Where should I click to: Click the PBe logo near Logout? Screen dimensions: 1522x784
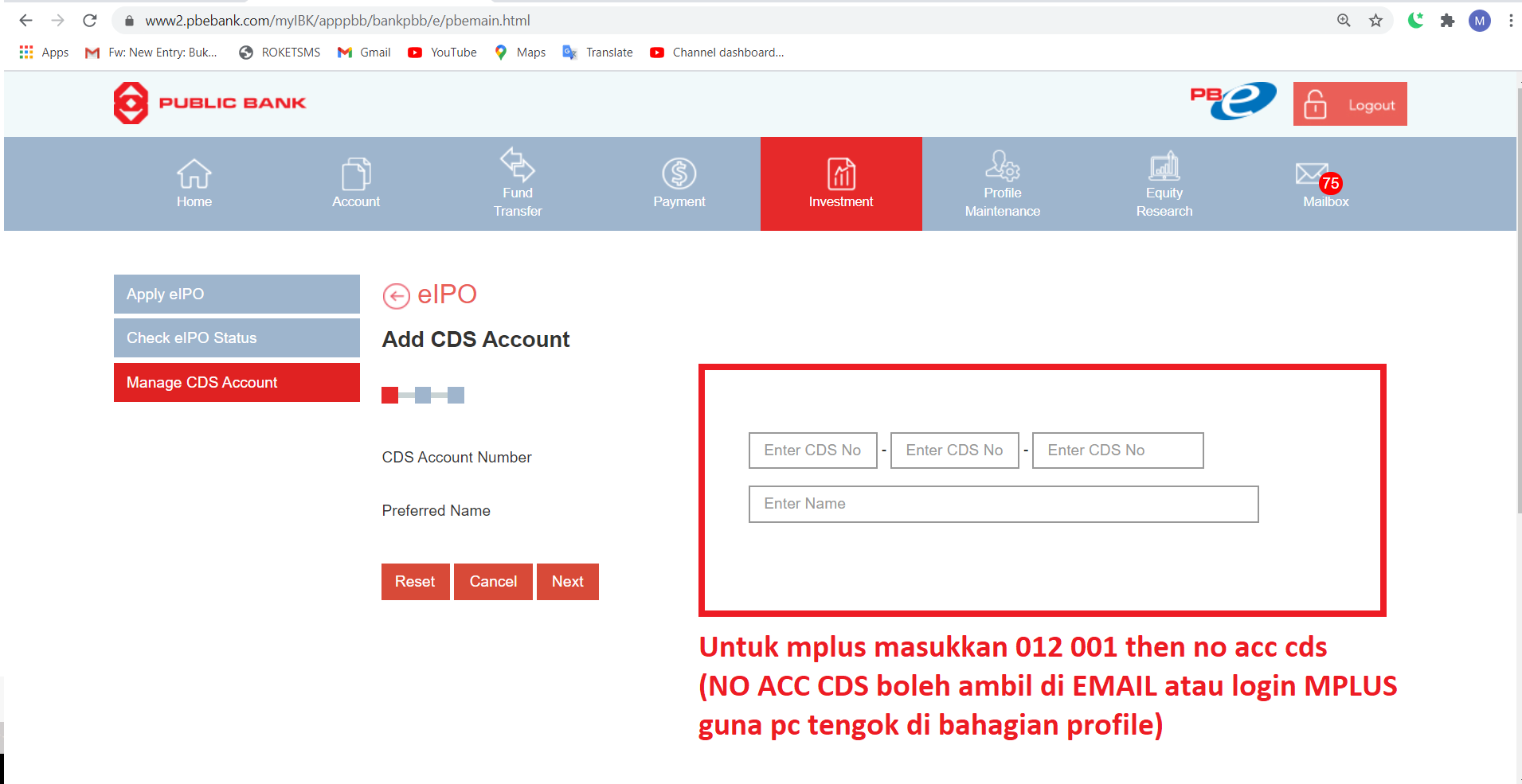pos(1234,102)
